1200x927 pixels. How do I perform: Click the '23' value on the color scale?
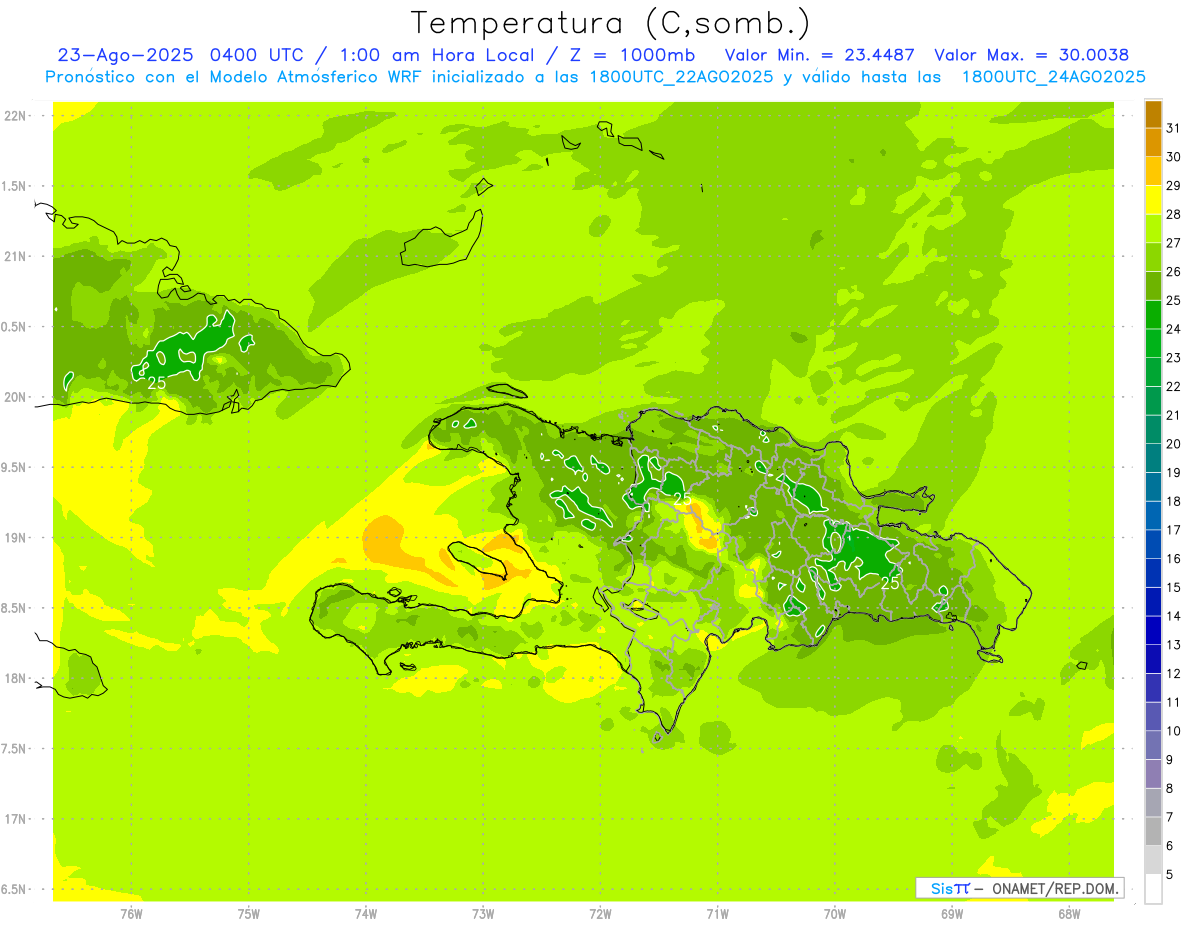tap(1174, 358)
